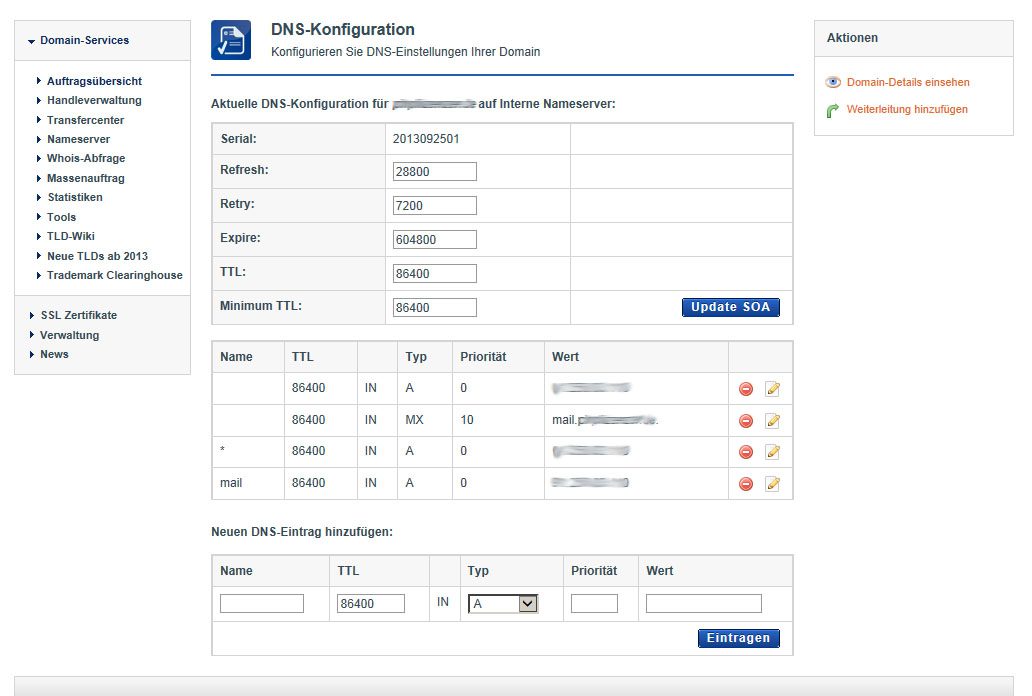1032x696 pixels.
Task: Expand the Verwaltung menu section
Action: point(69,335)
